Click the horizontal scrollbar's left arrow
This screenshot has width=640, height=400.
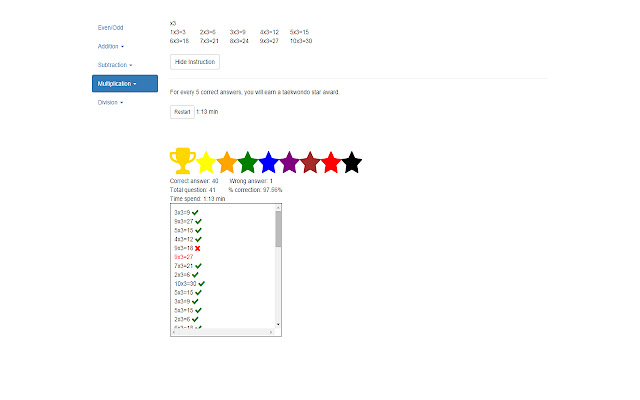click(174, 332)
